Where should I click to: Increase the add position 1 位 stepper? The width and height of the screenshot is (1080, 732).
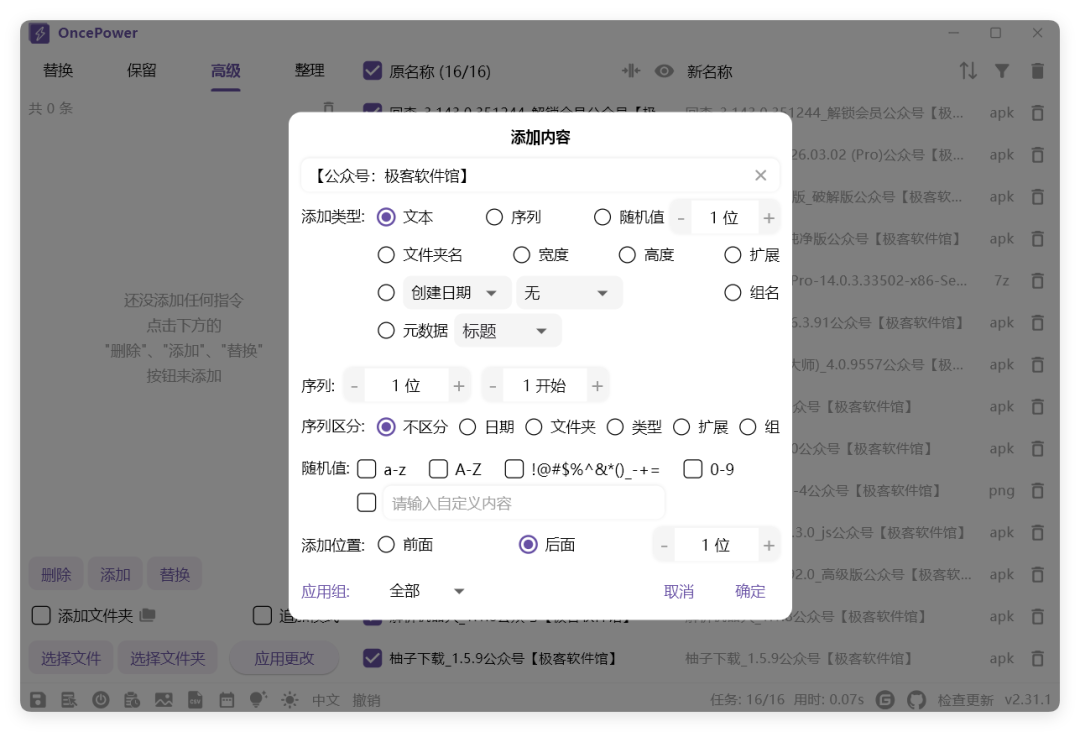click(x=769, y=546)
